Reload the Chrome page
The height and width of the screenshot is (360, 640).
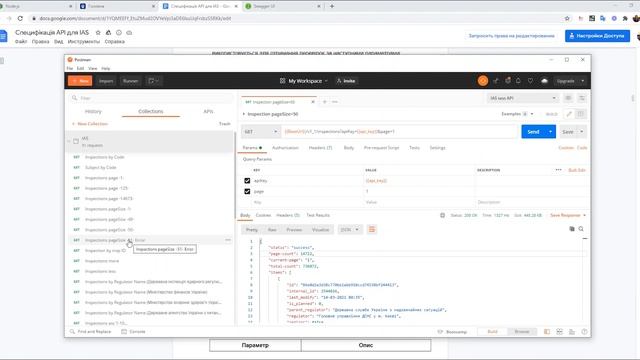pyautogui.click(x=20, y=18)
